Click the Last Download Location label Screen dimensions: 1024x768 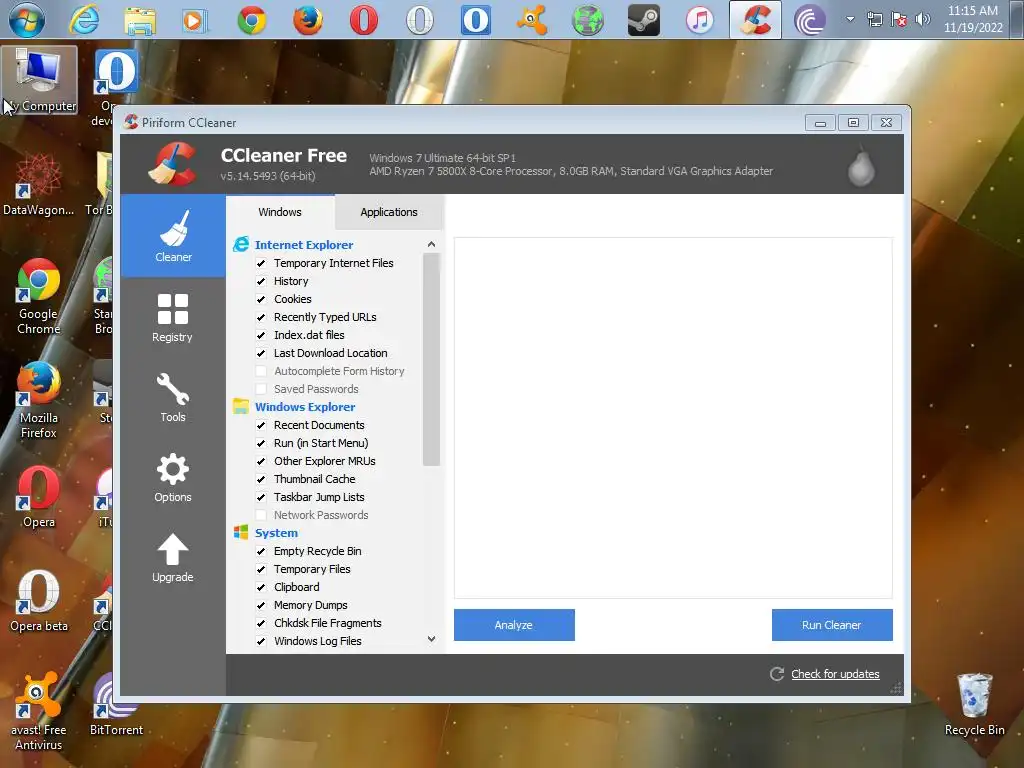330,353
